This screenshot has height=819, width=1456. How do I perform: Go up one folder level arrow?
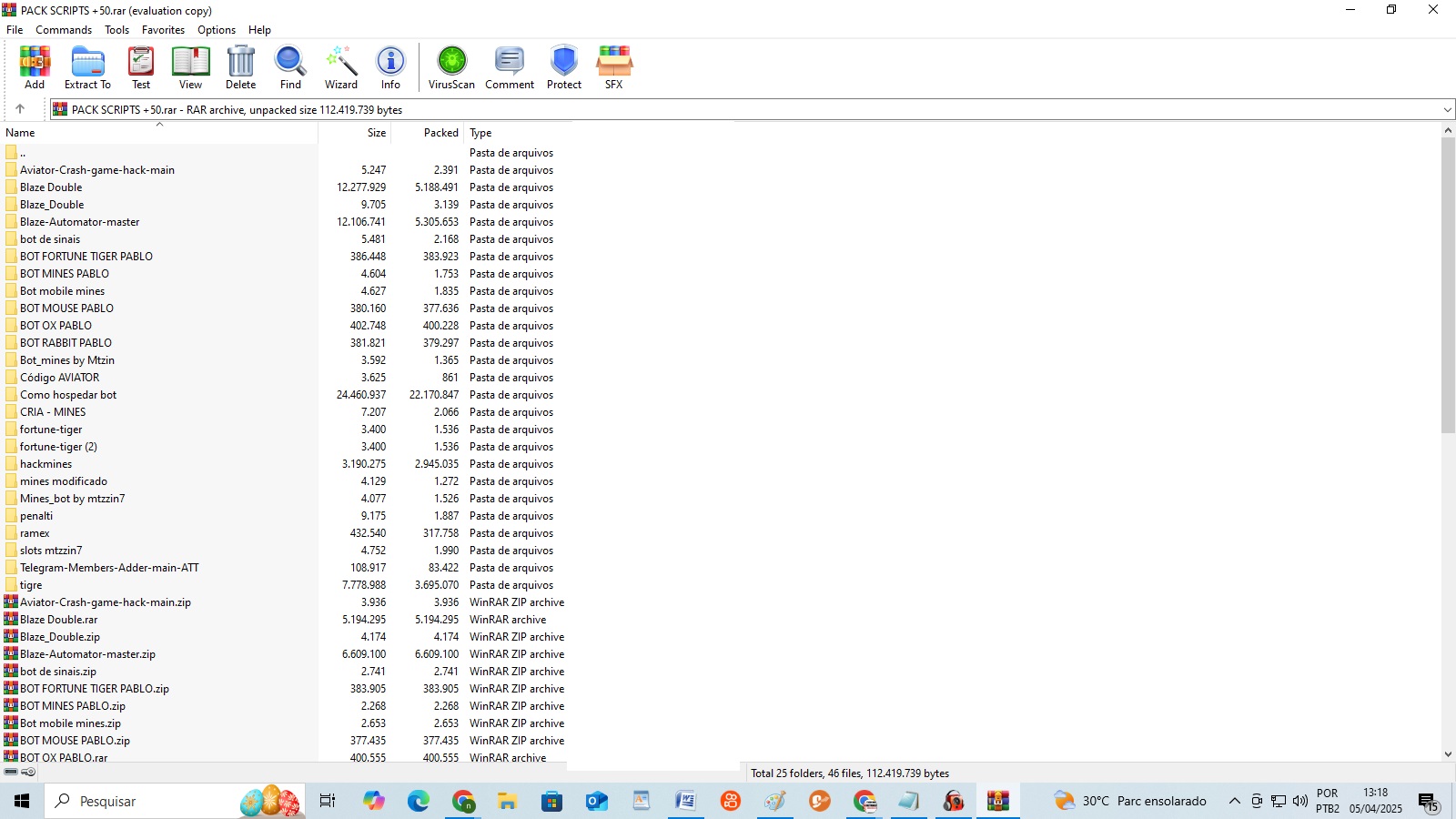20,109
